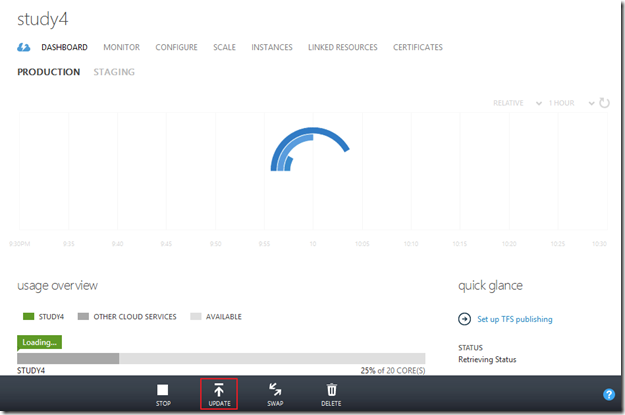Switch to the Certificates tab
Viewport: 625px width, 415px height.
[x=418, y=47]
